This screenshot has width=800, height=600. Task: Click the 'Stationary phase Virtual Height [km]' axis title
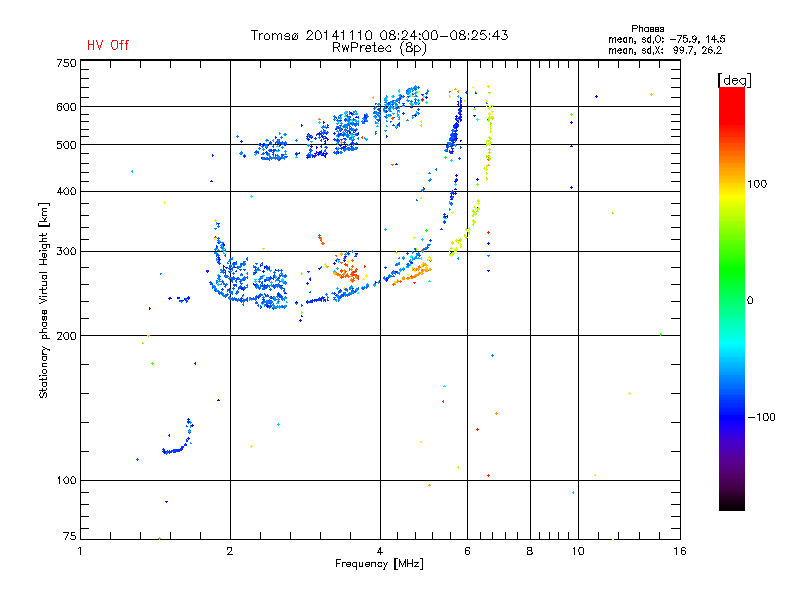pyautogui.click(x=44, y=300)
